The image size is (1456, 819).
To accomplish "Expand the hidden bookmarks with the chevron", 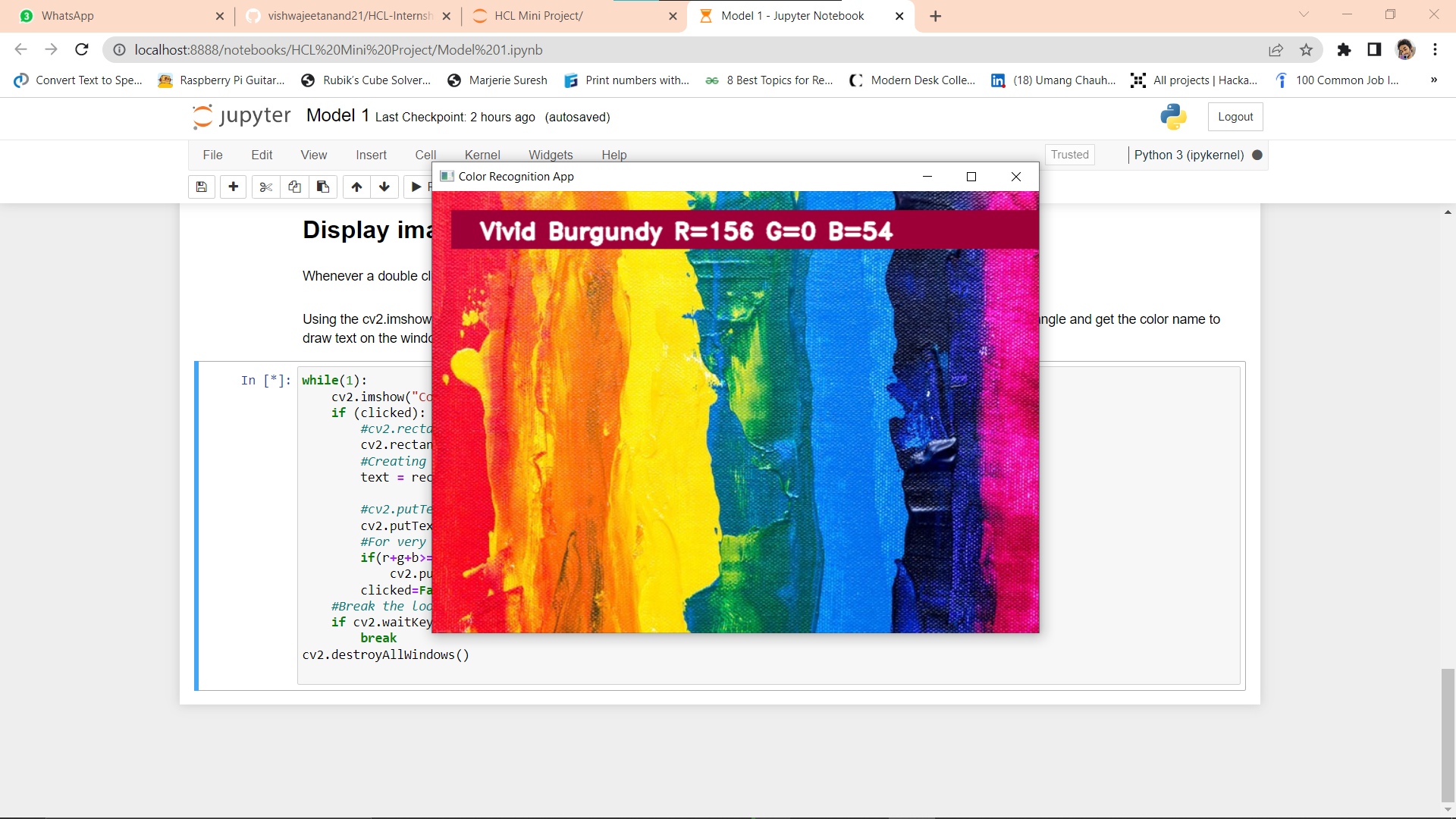I will pyautogui.click(x=1433, y=80).
